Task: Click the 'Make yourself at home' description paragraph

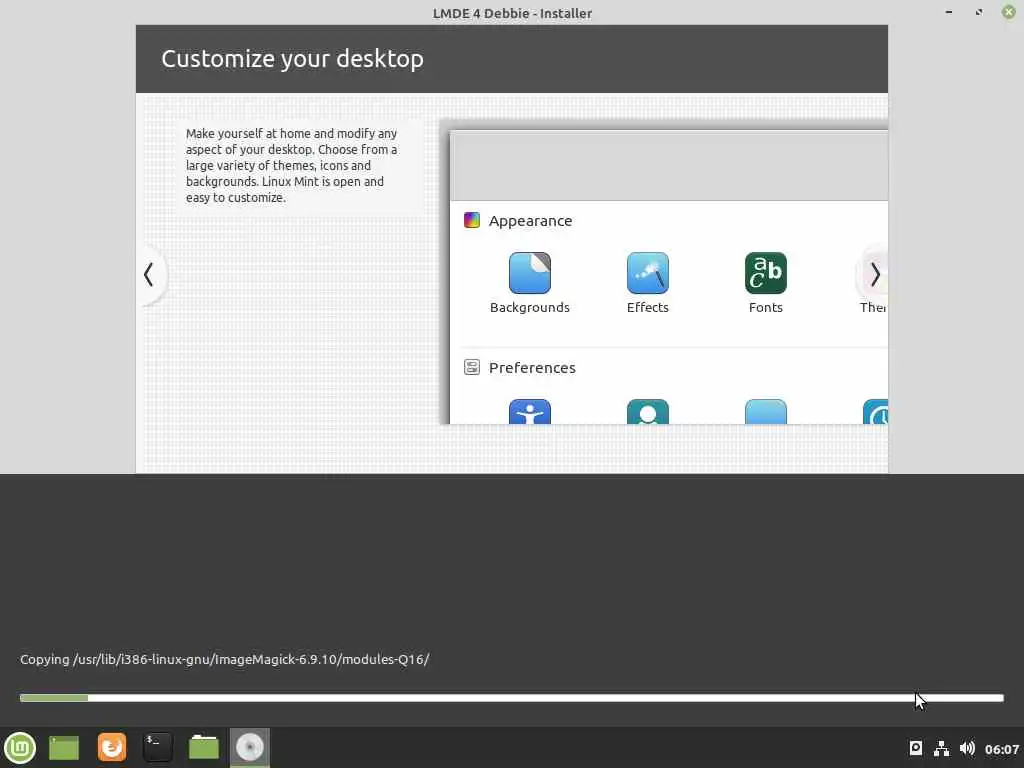Action: [291, 165]
